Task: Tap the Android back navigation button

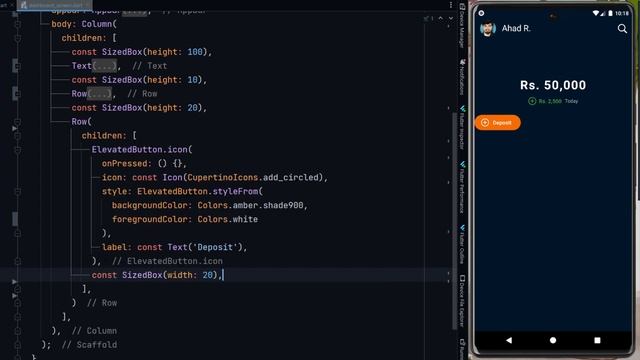Action: click(x=509, y=340)
